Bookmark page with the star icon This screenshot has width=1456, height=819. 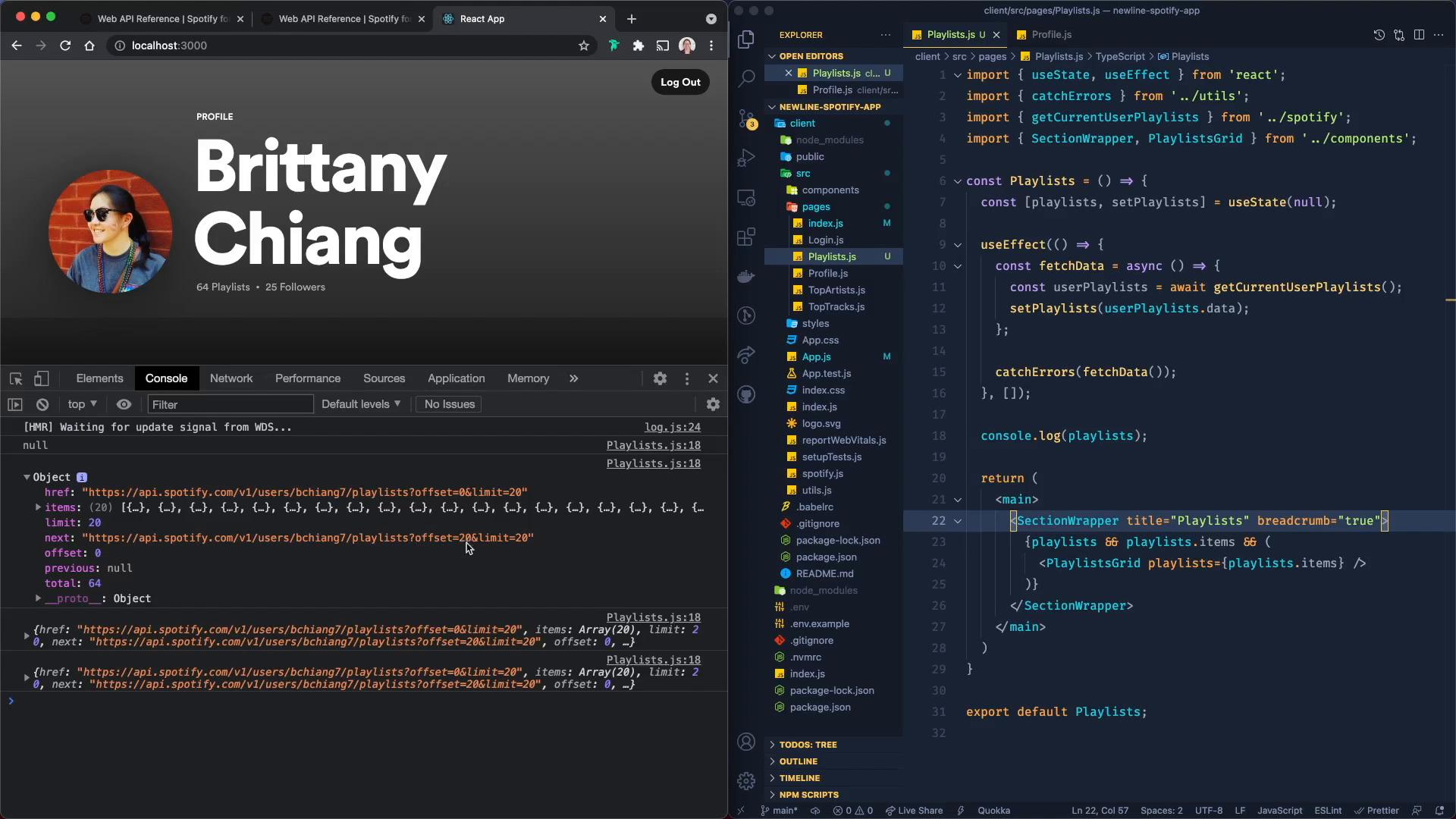[x=584, y=45]
